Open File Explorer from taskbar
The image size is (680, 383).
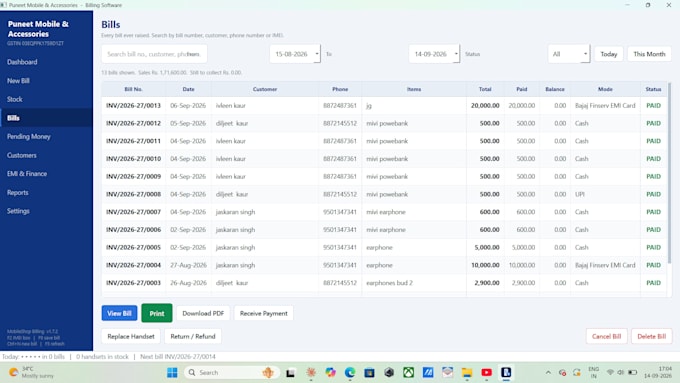[467, 373]
